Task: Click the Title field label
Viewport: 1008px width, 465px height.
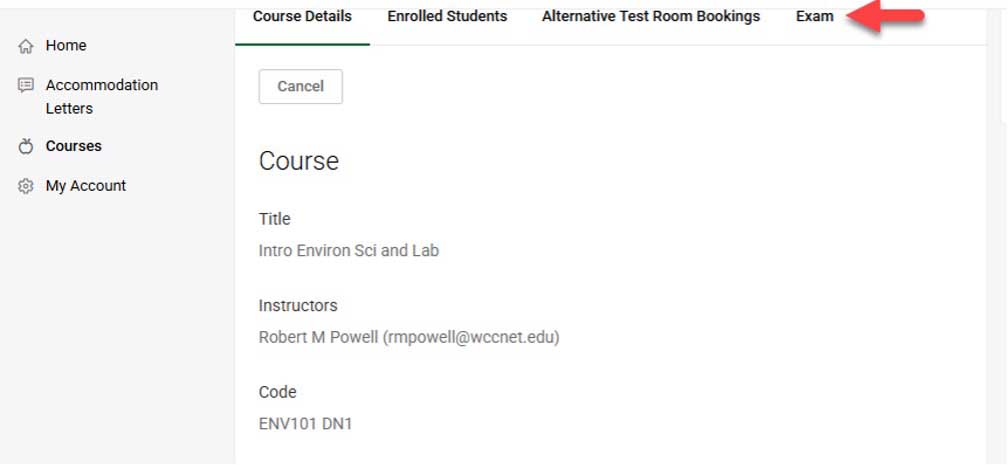Action: pos(274,219)
